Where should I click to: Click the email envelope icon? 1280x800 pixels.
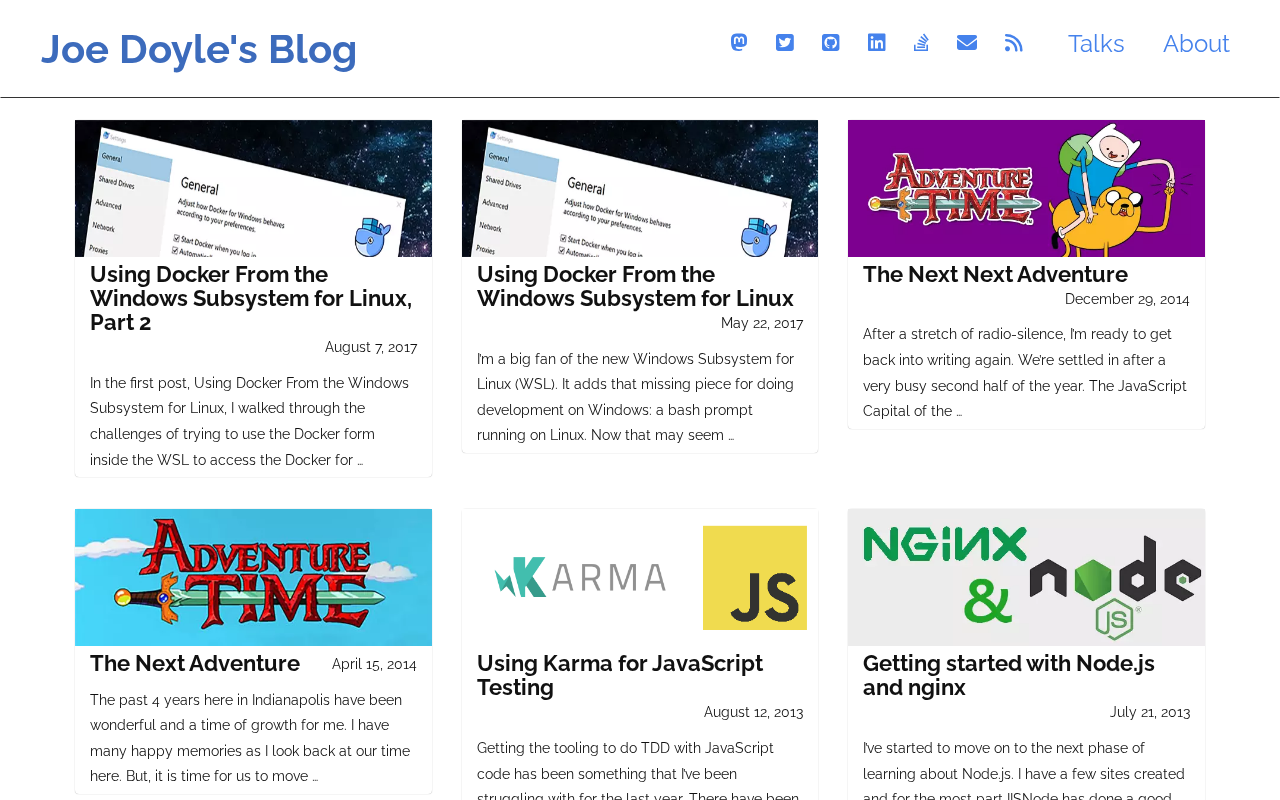(x=967, y=42)
